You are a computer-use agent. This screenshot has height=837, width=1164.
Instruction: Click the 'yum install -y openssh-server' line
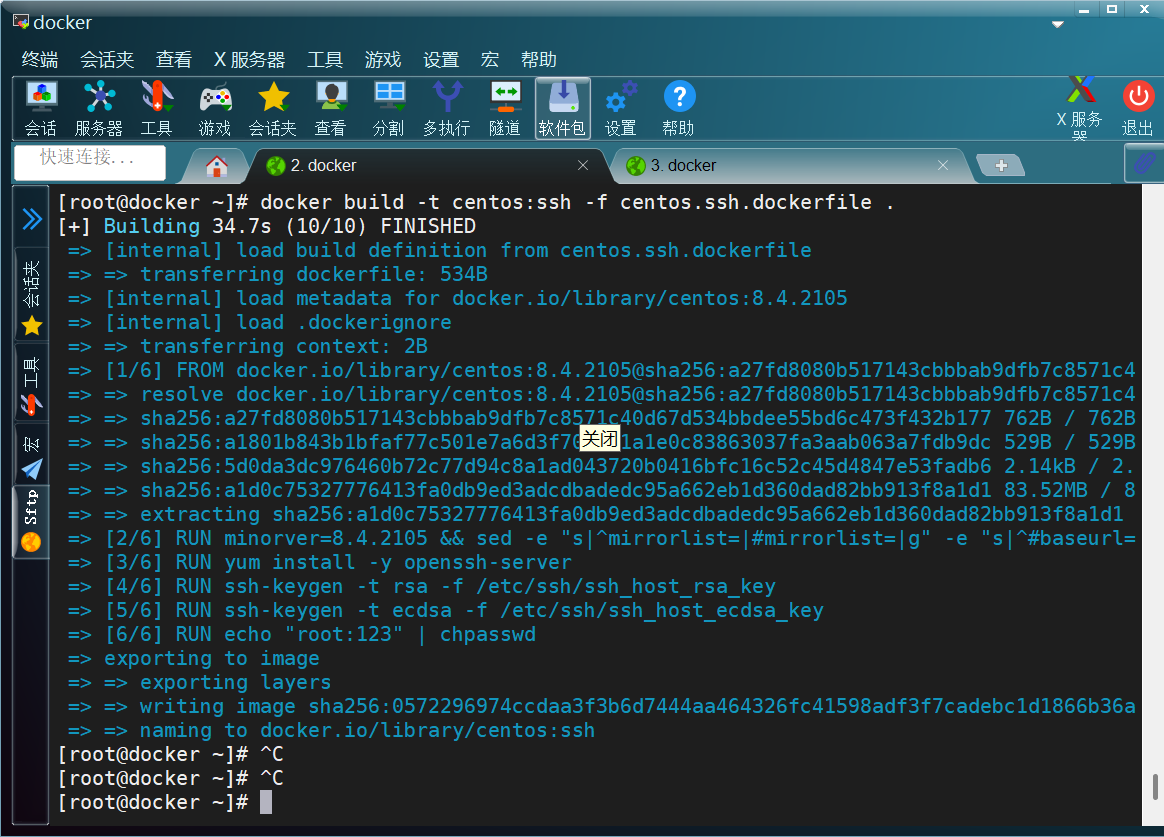click(320, 562)
